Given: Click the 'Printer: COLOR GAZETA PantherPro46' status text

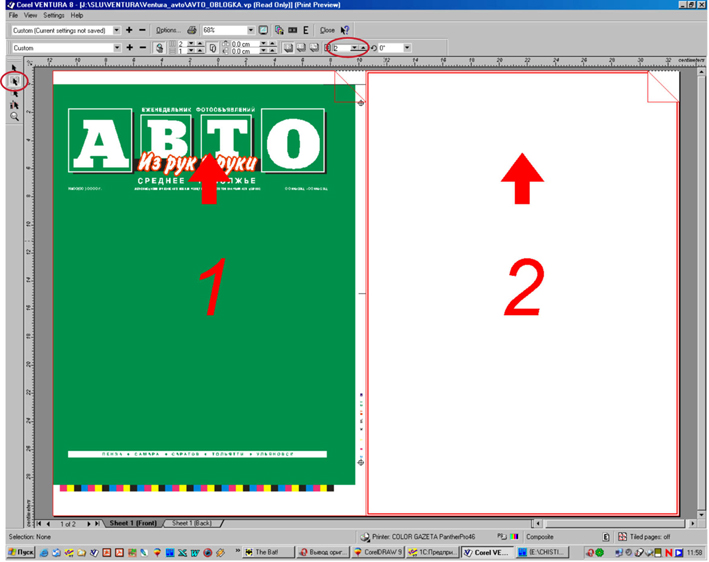Looking at the screenshot, I should pyautogui.click(x=423, y=537).
